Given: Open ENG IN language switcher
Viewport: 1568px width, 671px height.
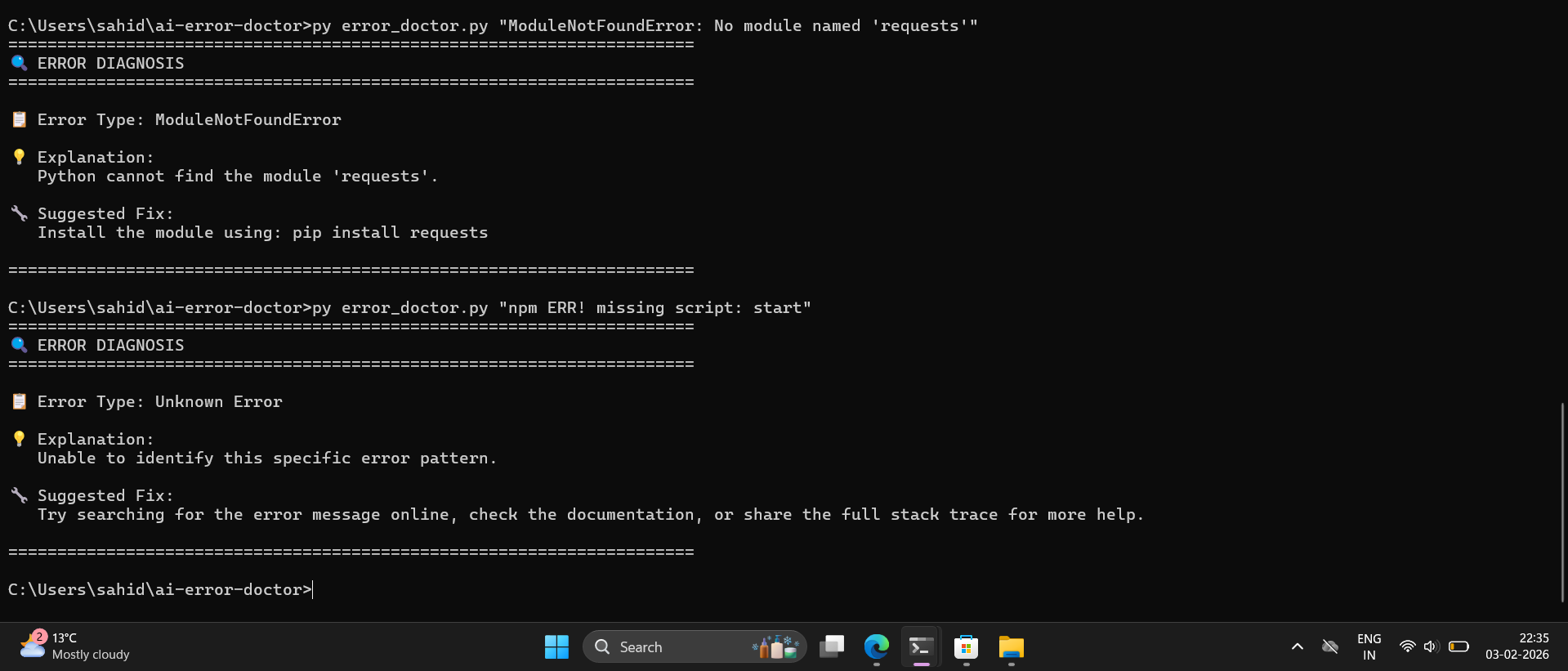Looking at the screenshot, I should 1369,646.
